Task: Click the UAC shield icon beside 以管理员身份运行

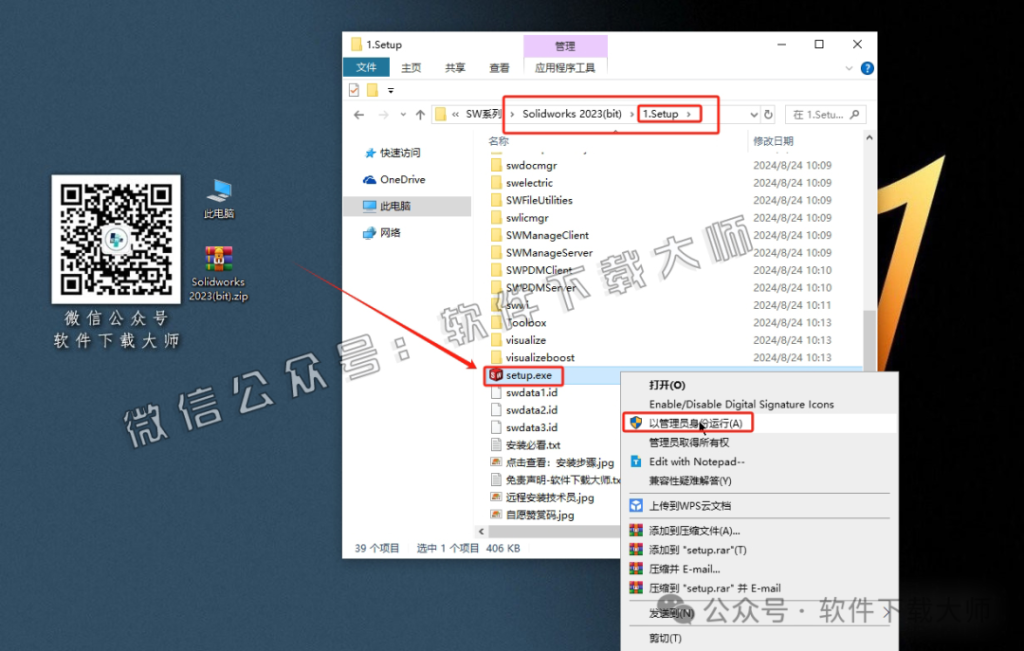Action: coord(636,421)
